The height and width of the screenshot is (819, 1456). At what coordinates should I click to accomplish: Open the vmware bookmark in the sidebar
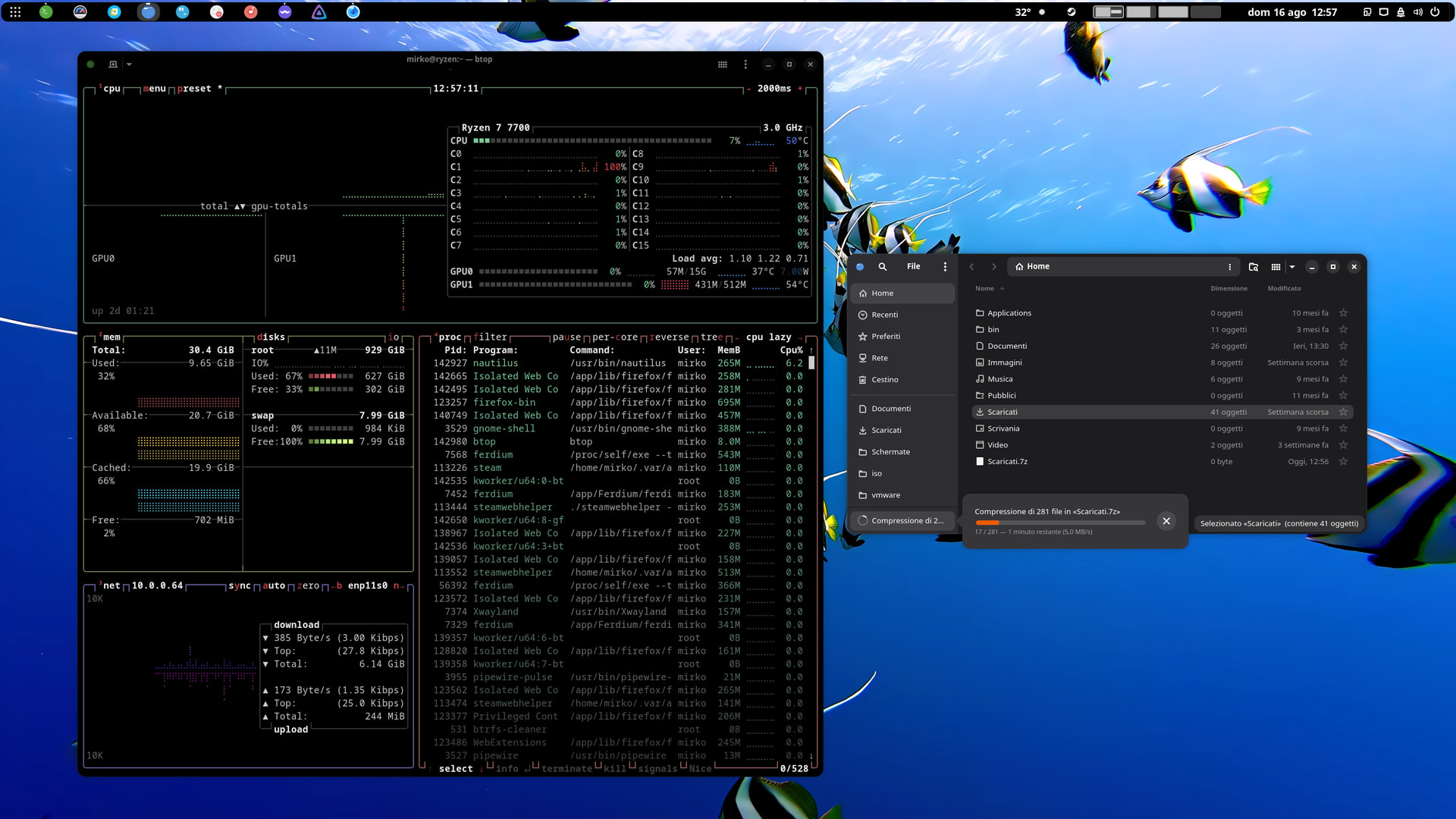click(x=902, y=495)
